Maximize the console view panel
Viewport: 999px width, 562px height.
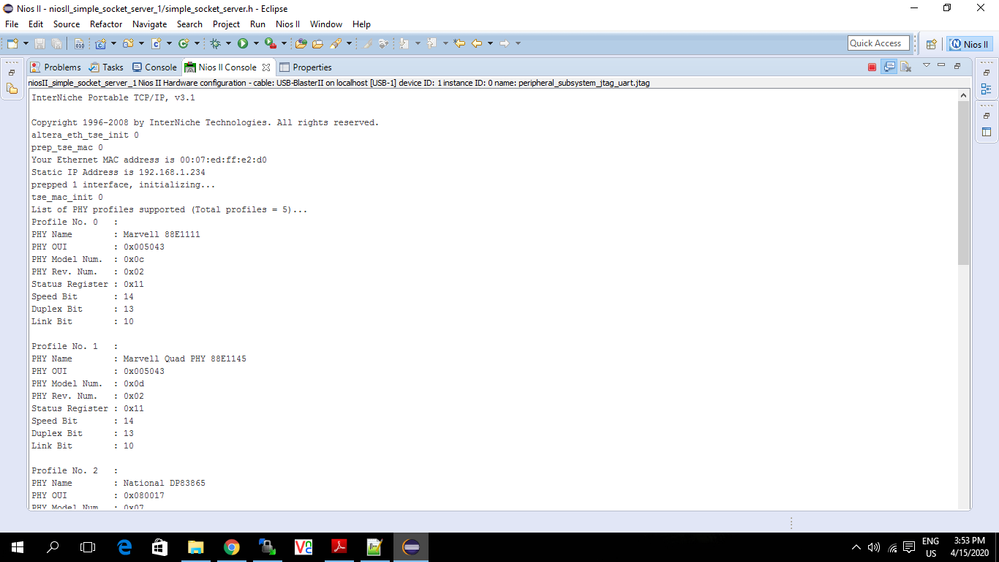[957, 66]
